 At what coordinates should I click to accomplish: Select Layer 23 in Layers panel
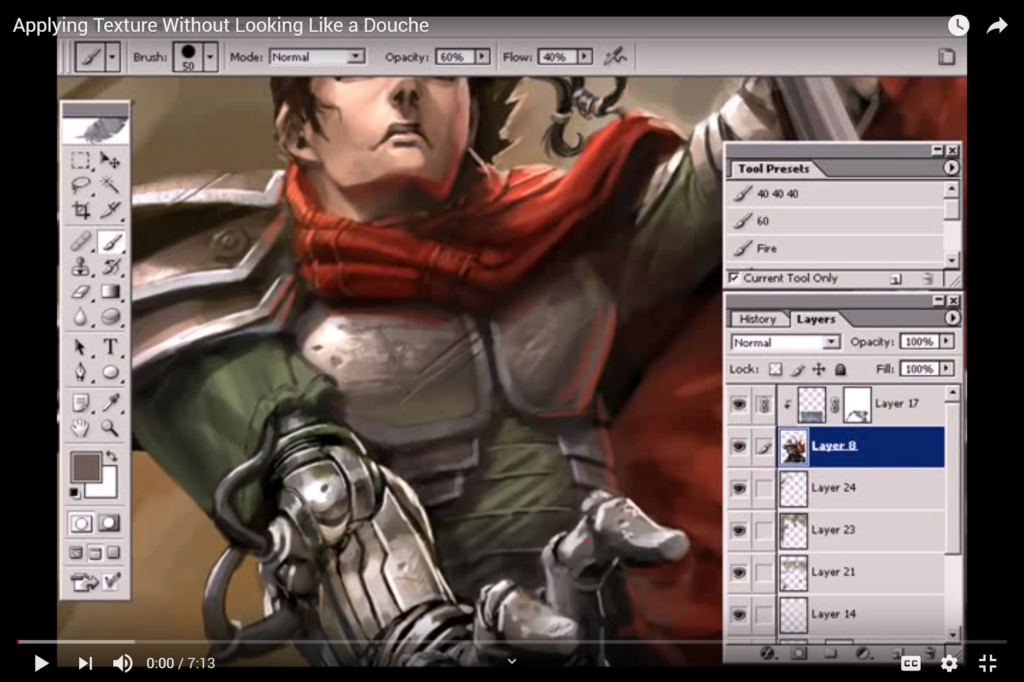pos(861,530)
